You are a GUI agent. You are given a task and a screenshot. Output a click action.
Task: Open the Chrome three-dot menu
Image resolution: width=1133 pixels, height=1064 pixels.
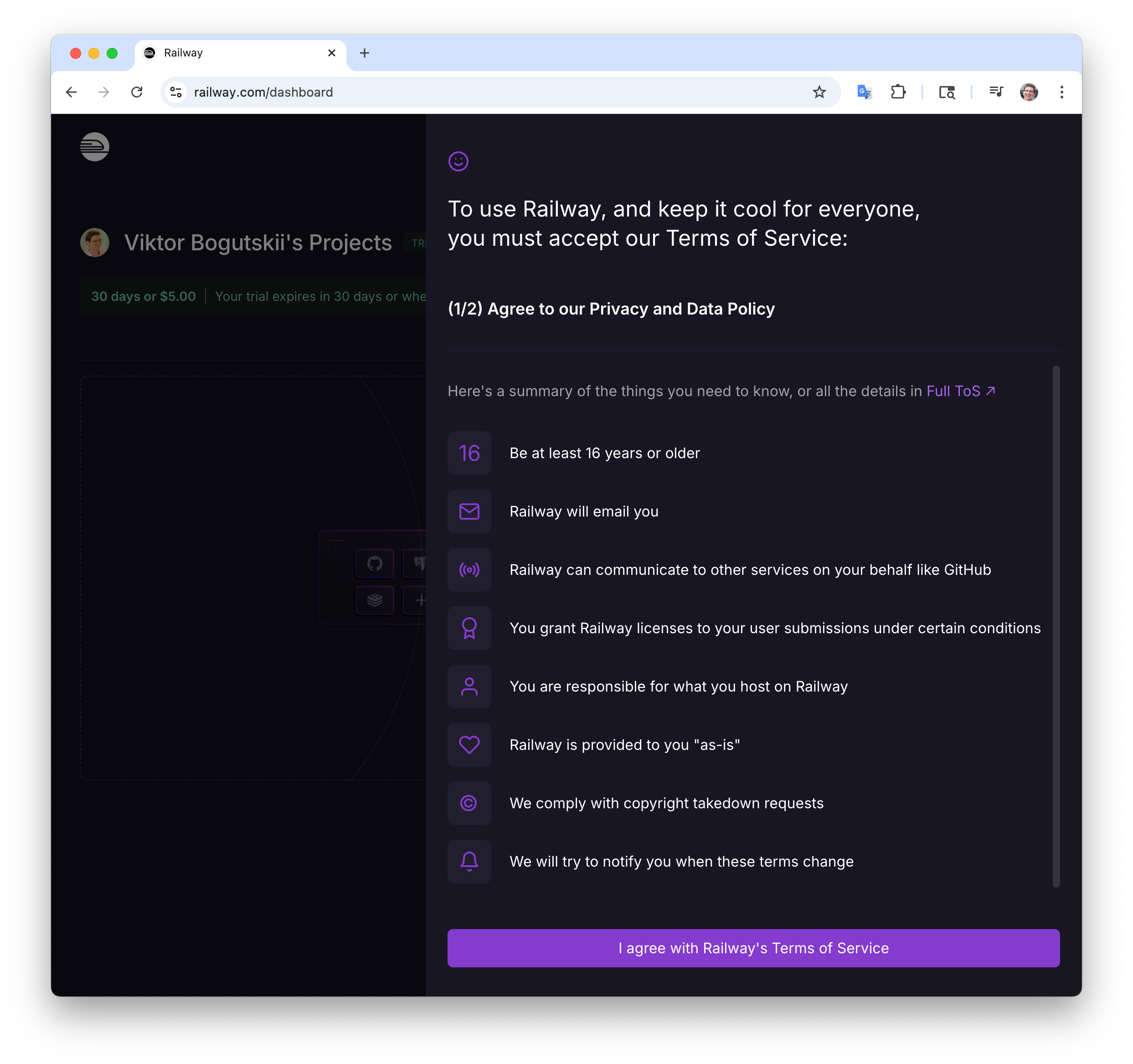tap(1061, 93)
